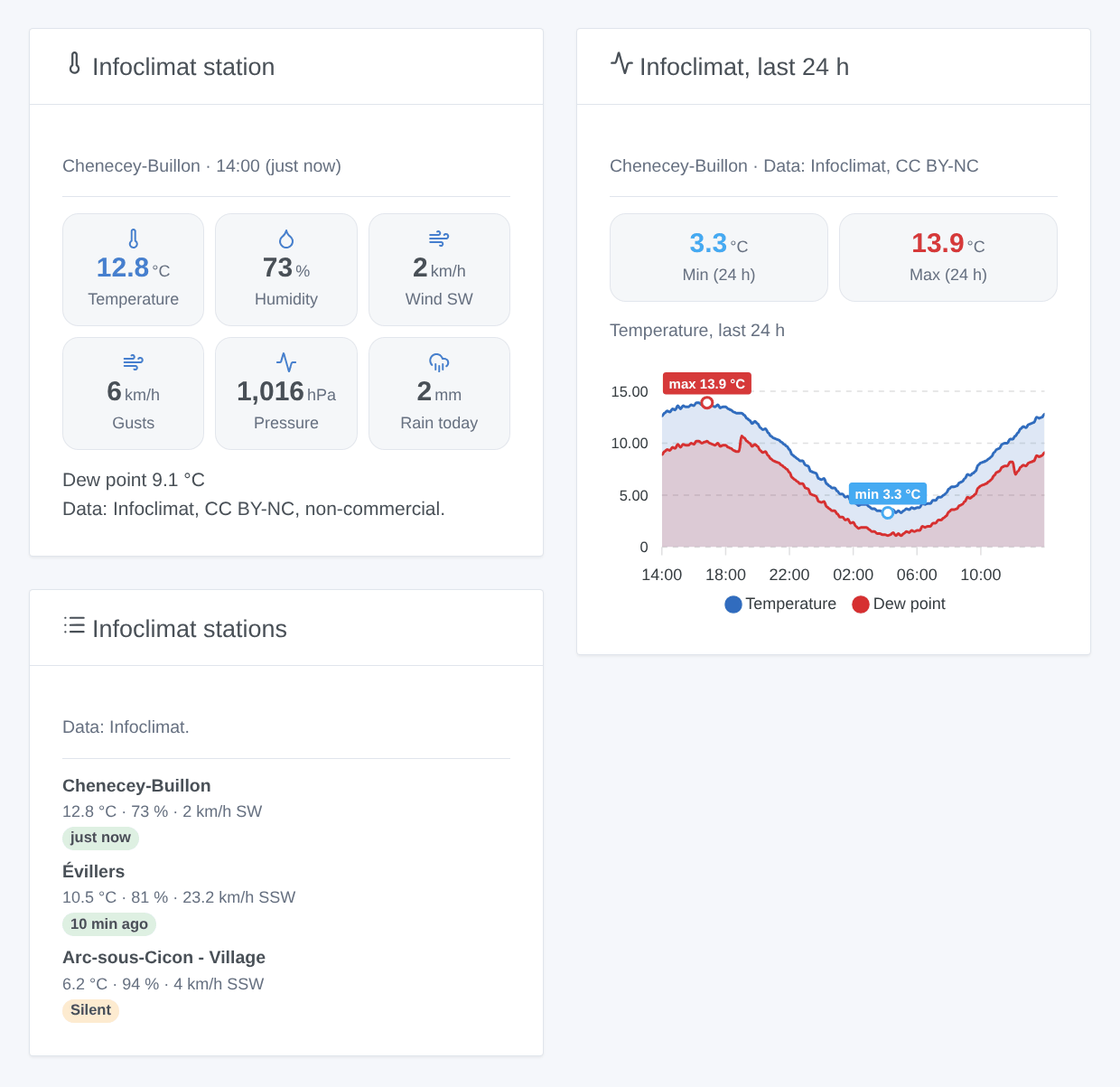Click the 12.8 °C temperature value
The image size is (1120, 1087).
133,267
